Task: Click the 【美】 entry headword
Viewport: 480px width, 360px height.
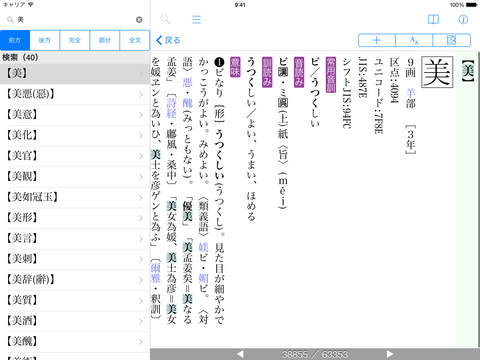Action: 468,70
